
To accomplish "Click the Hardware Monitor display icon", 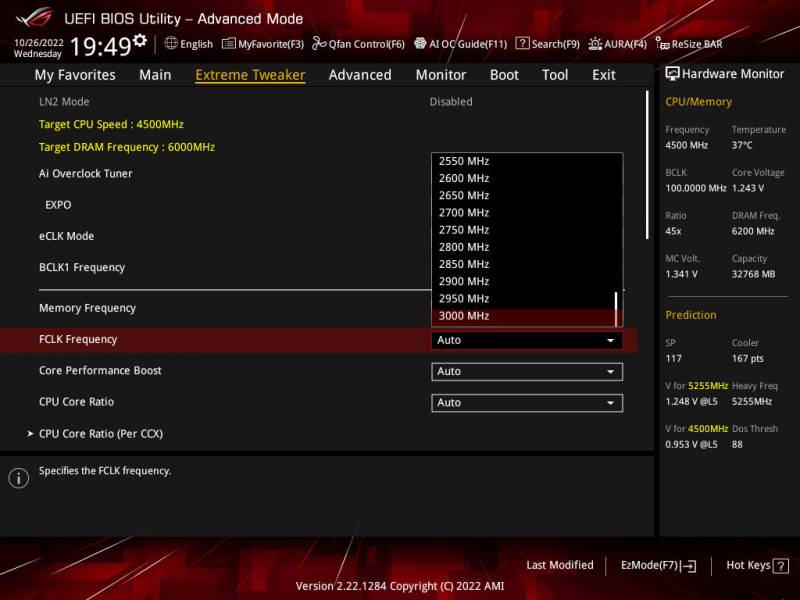I will tap(672, 73).
